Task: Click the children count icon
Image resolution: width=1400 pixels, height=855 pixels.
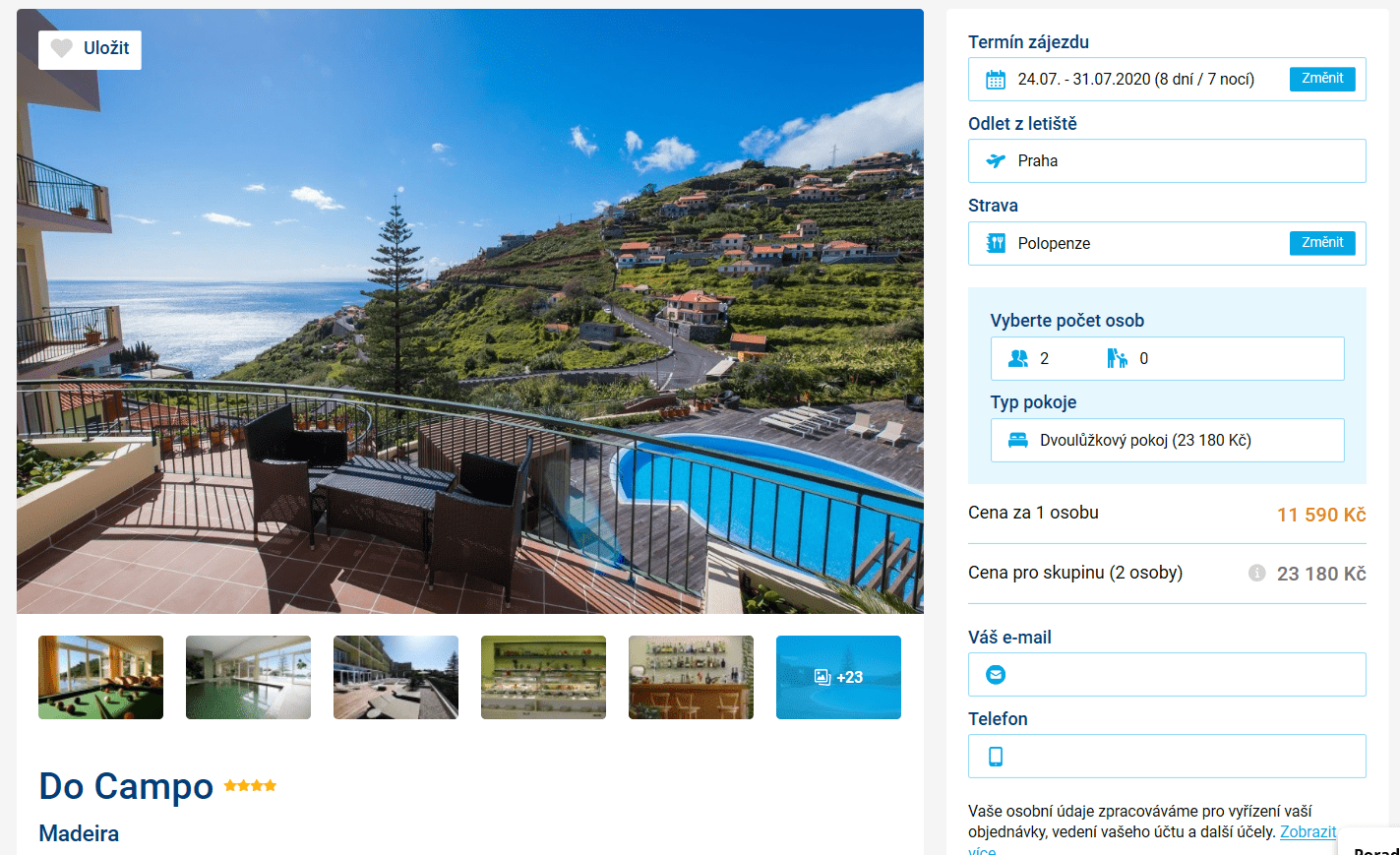Action: point(1117,358)
